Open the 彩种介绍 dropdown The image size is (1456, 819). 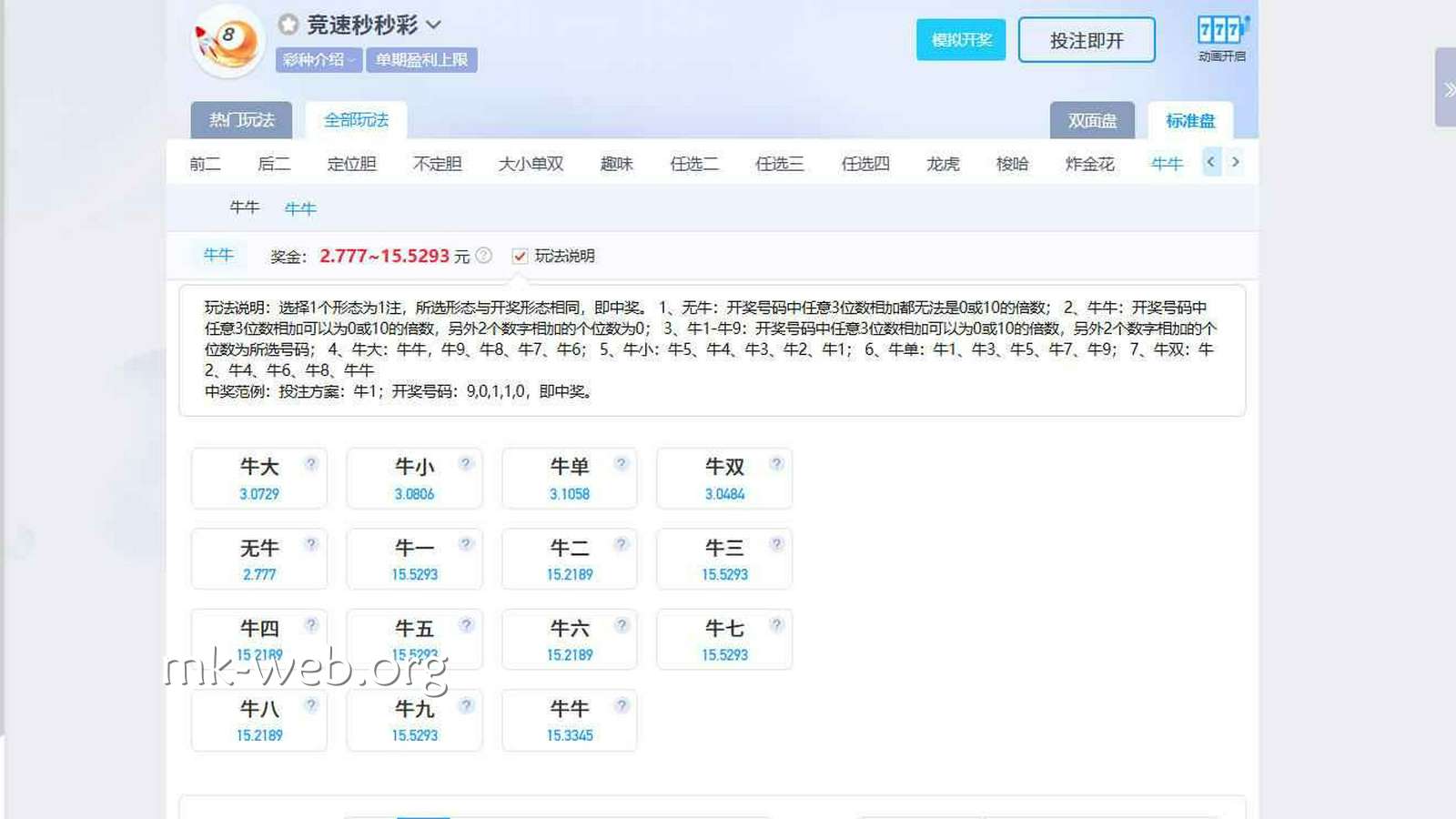click(x=318, y=60)
